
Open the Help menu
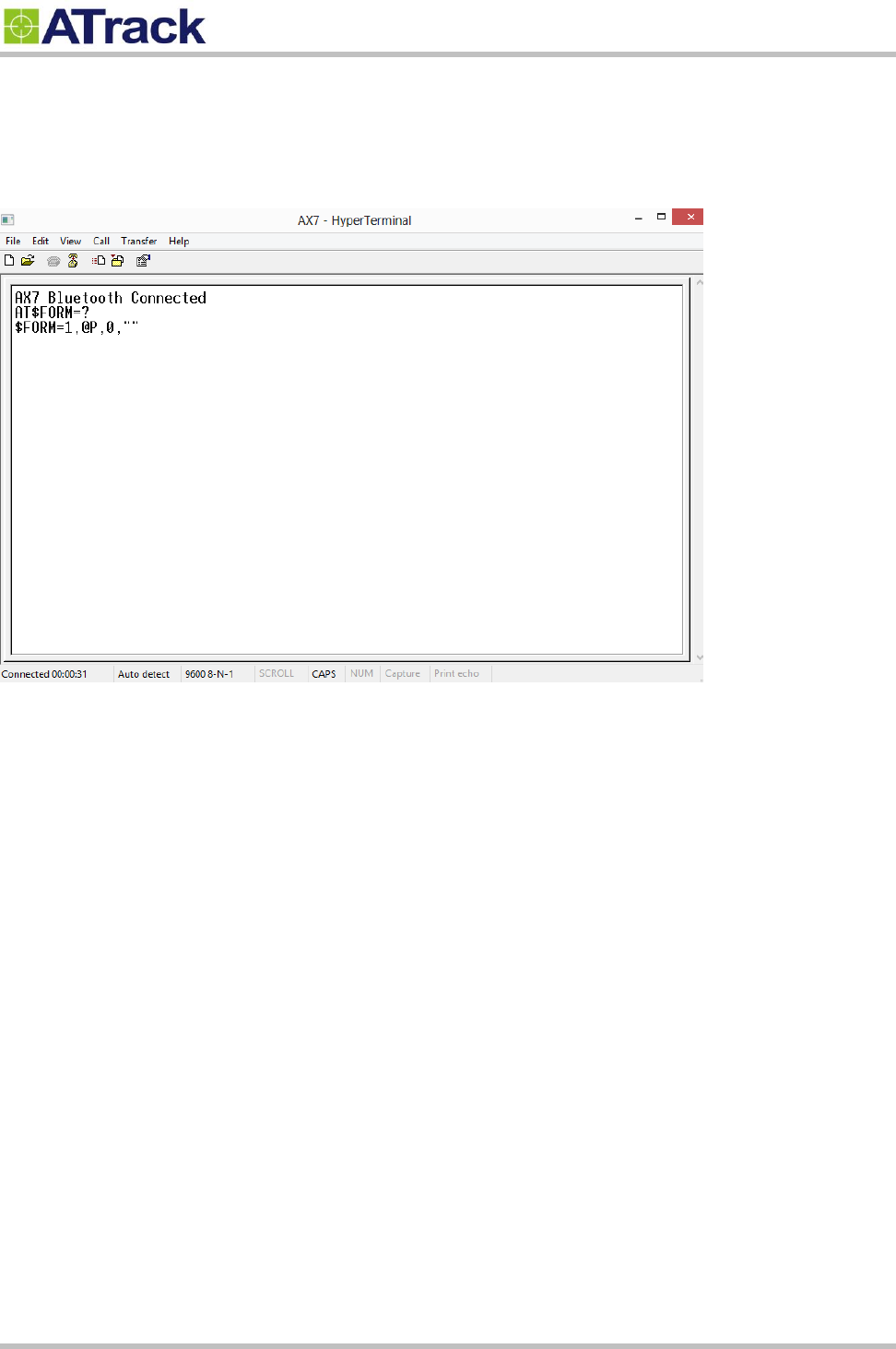click(179, 242)
